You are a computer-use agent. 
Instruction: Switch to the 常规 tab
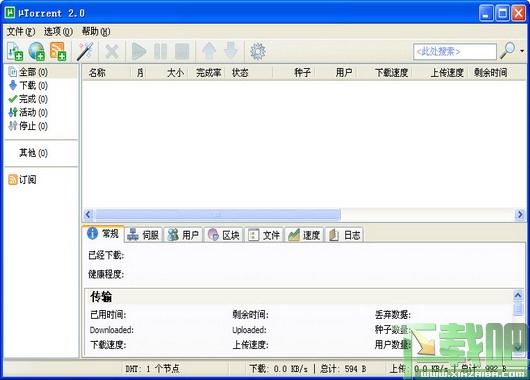(103, 234)
